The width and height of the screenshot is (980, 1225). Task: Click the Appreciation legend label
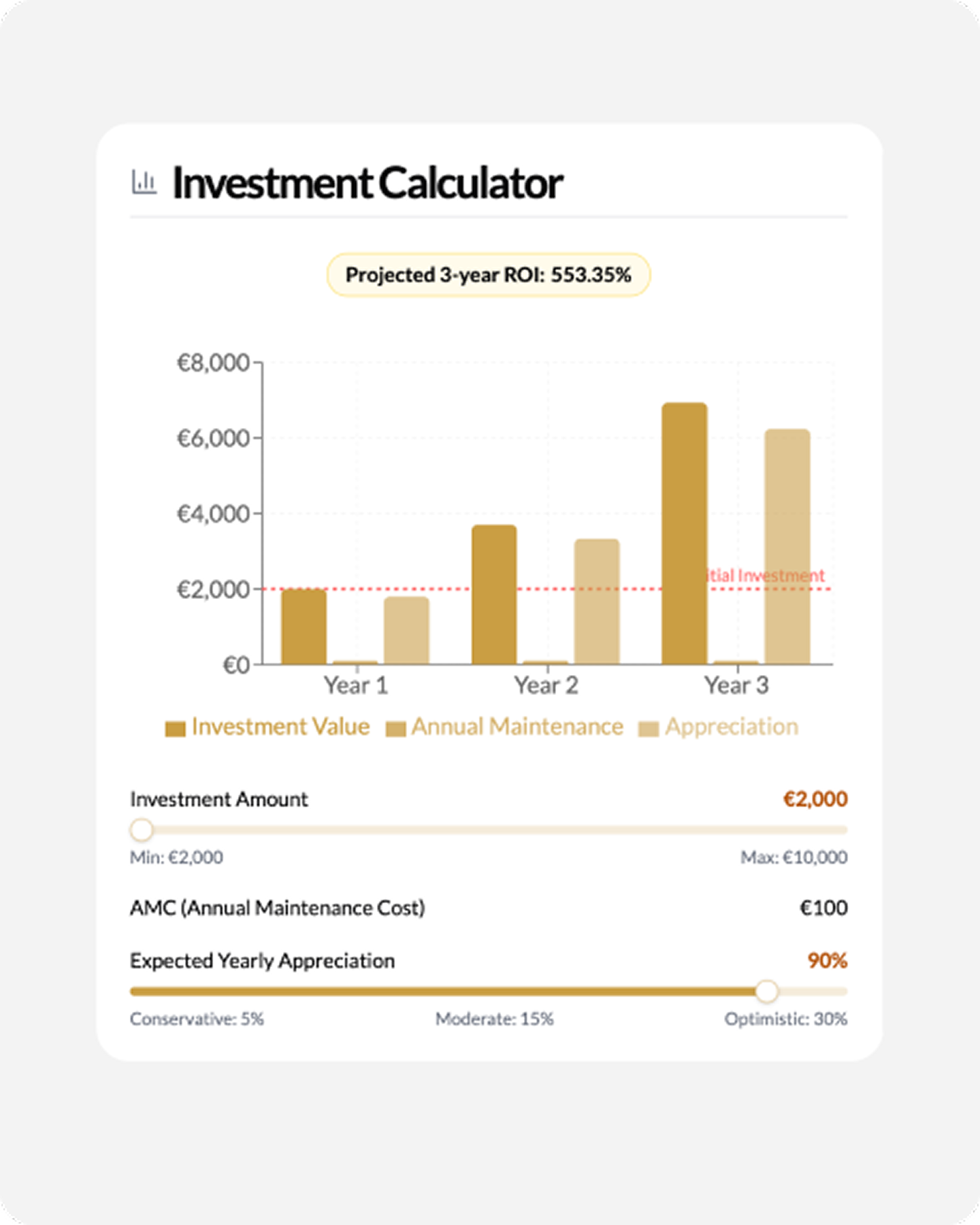click(x=732, y=727)
